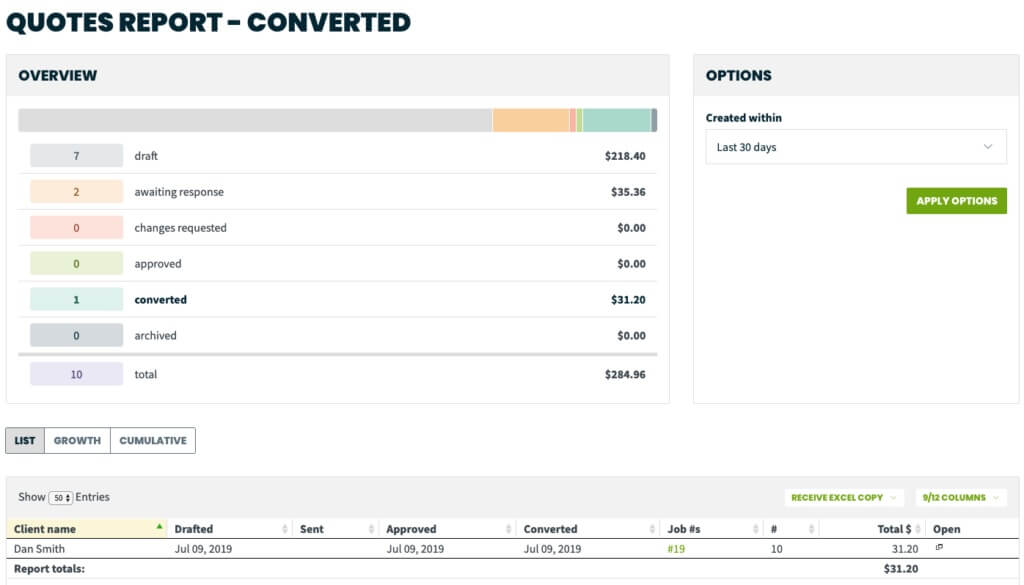Sort table by Sent column
This screenshot has height=585, width=1024.
click(336, 529)
